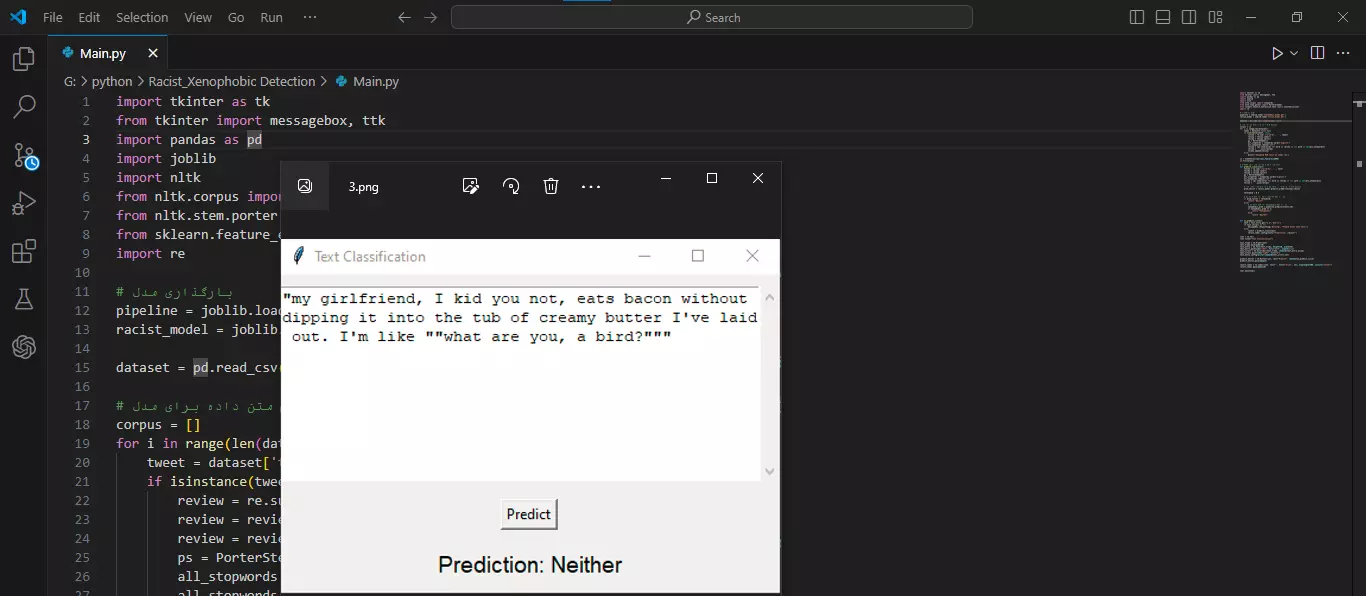This screenshot has height=596, width=1366.
Task: Open the photo viewer three-dots menu
Action: pos(591,187)
